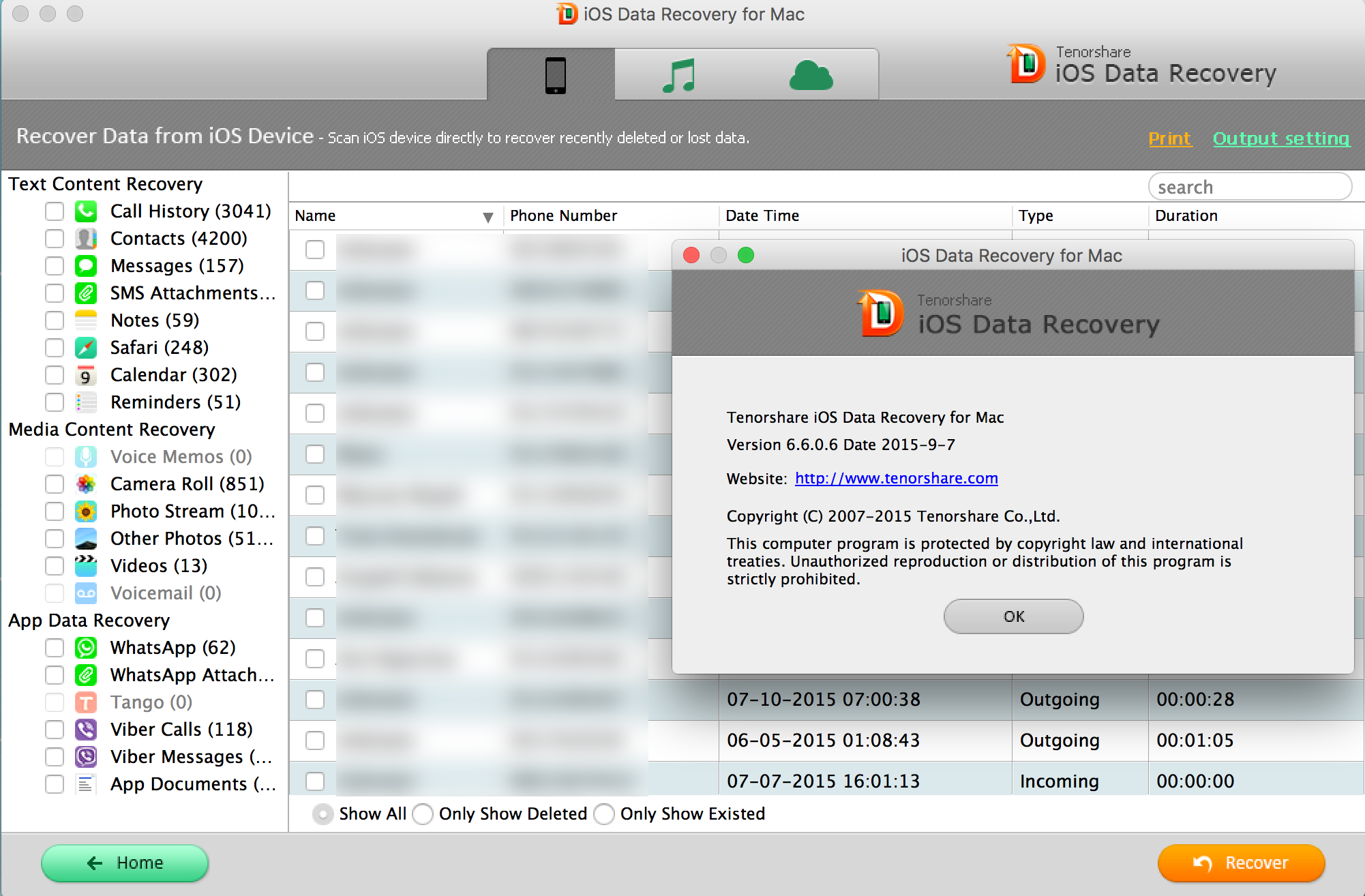
Task: Click the Date Time column header
Action: pyautogui.click(x=762, y=216)
